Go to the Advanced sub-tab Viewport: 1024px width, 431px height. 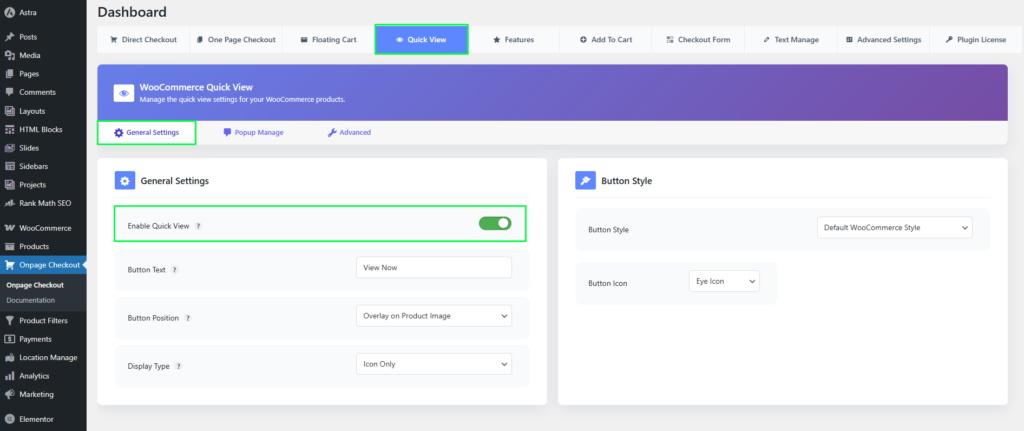pyautogui.click(x=349, y=132)
